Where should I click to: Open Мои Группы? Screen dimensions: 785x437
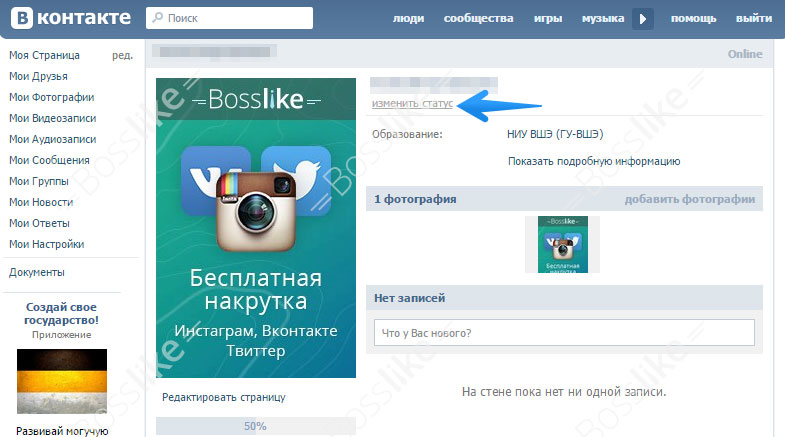coord(39,181)
